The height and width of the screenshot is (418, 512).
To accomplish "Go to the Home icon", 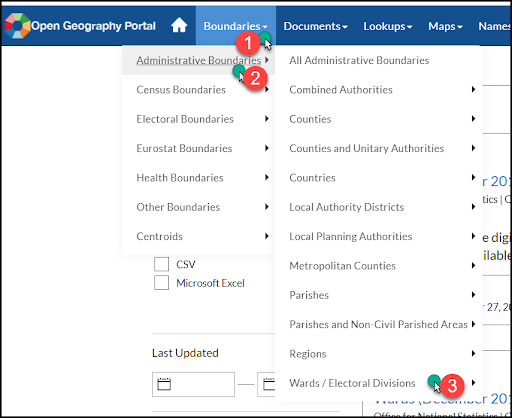I will (179, 25).
